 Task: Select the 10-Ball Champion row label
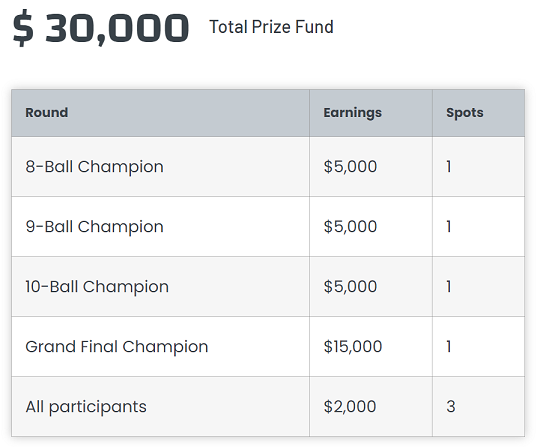tap(97, 287)
